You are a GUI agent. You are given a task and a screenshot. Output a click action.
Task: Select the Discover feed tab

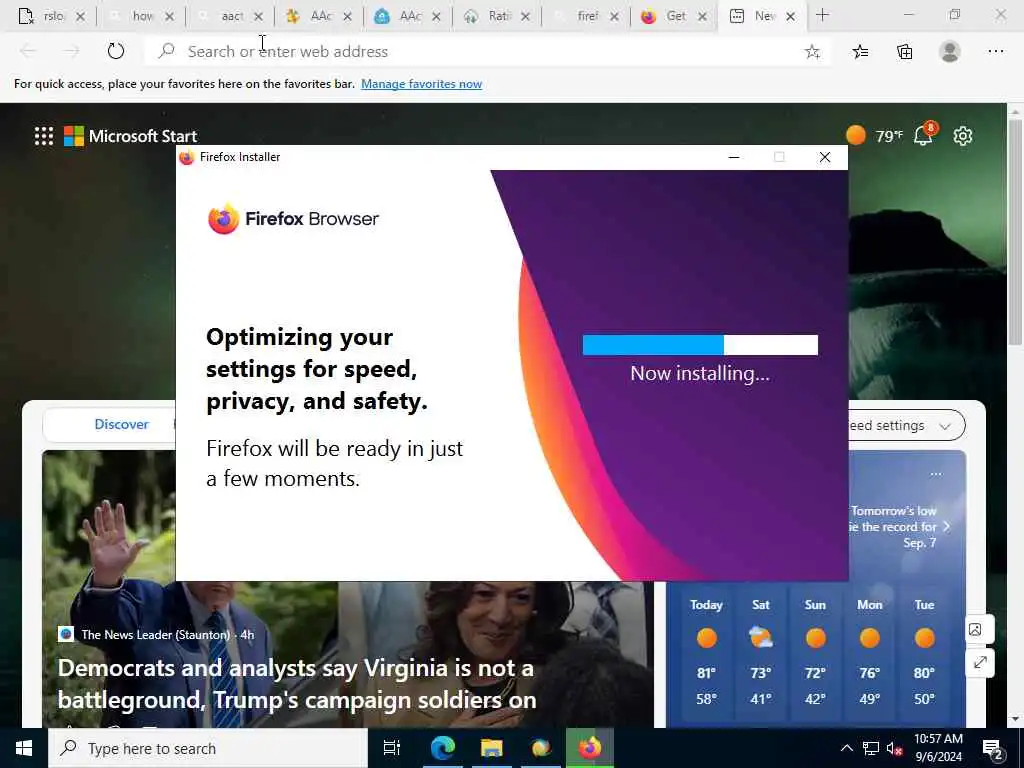point(121,424)
